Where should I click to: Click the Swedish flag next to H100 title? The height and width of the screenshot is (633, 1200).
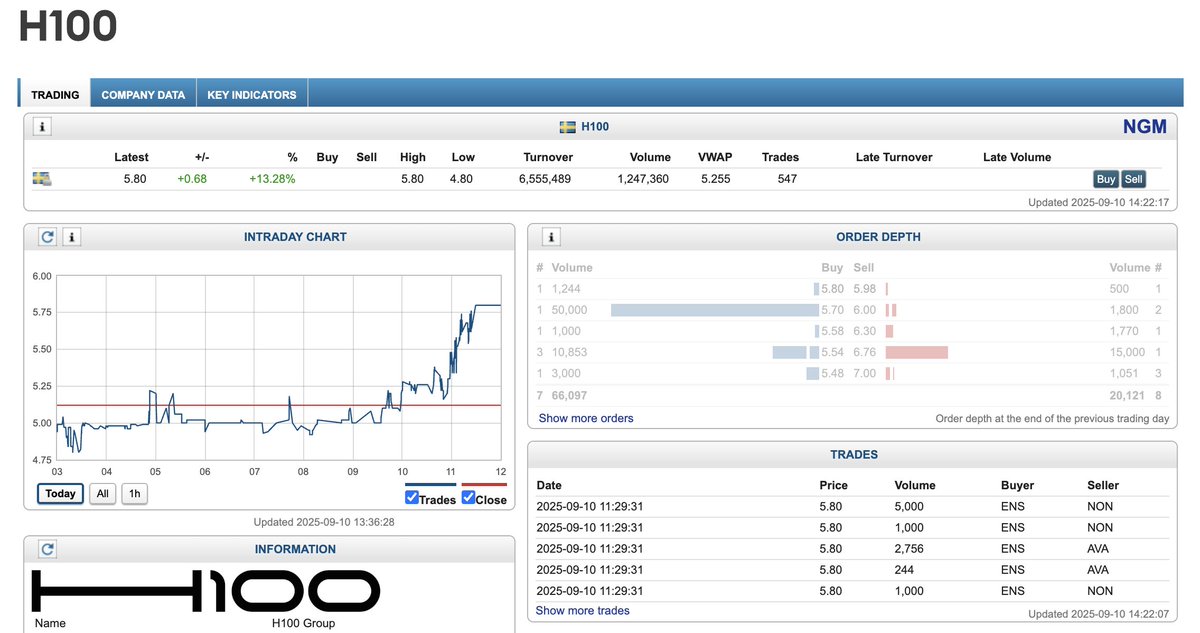567,127
